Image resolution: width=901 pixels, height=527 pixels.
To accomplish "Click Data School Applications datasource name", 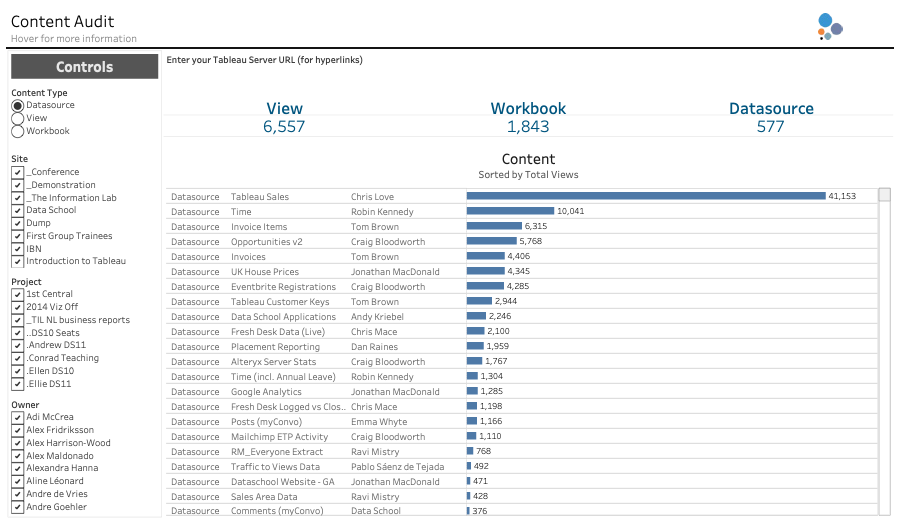I will [283, 317].
